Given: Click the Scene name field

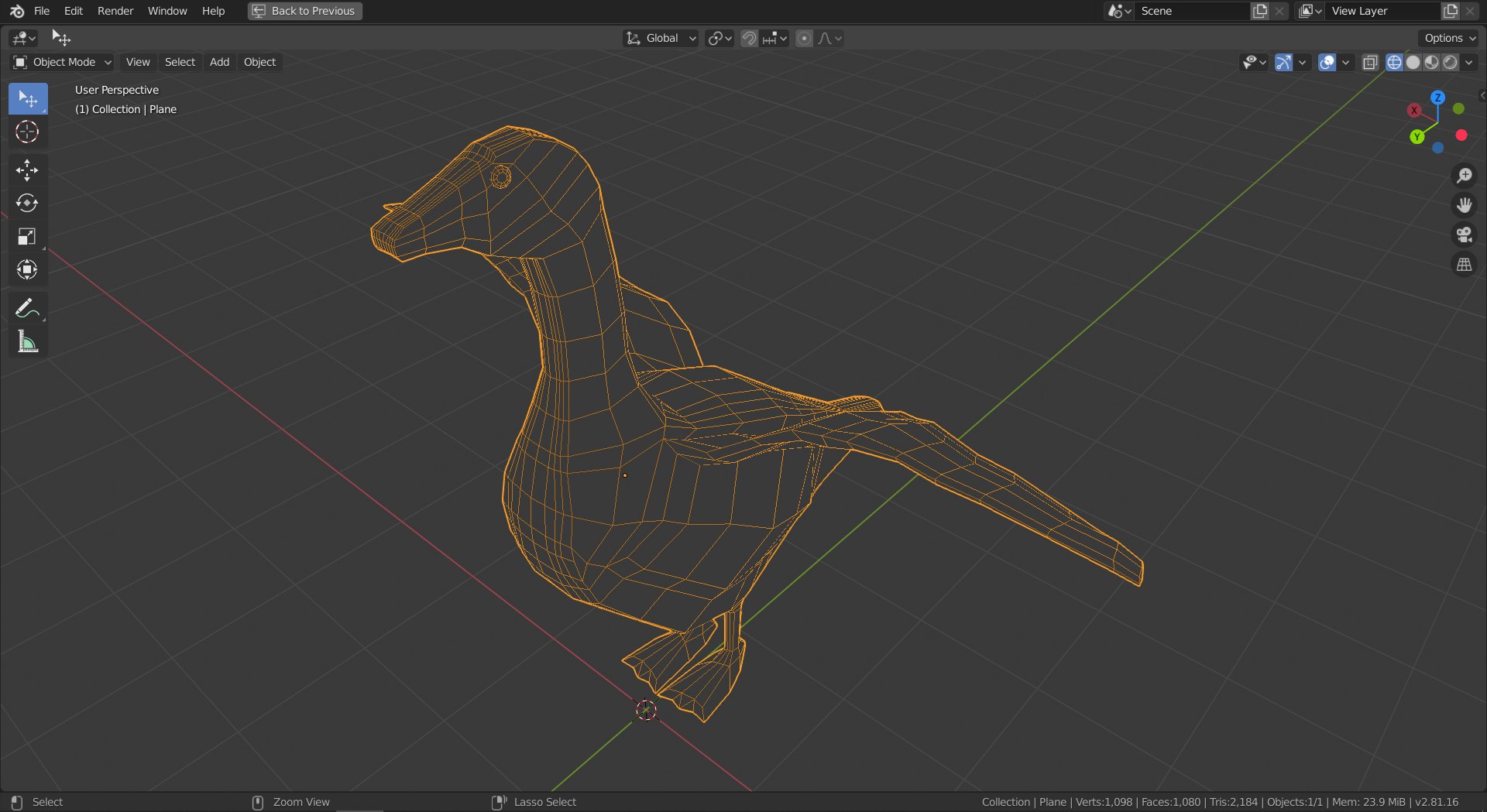Looking at the screenshot, I should click(1193, 11).
